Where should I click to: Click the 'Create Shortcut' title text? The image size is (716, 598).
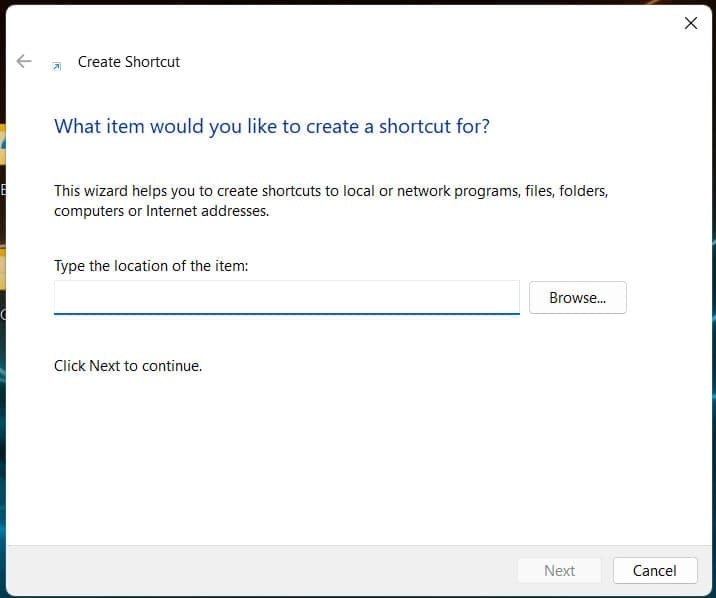pyautogui.click(x=129, y=62)
